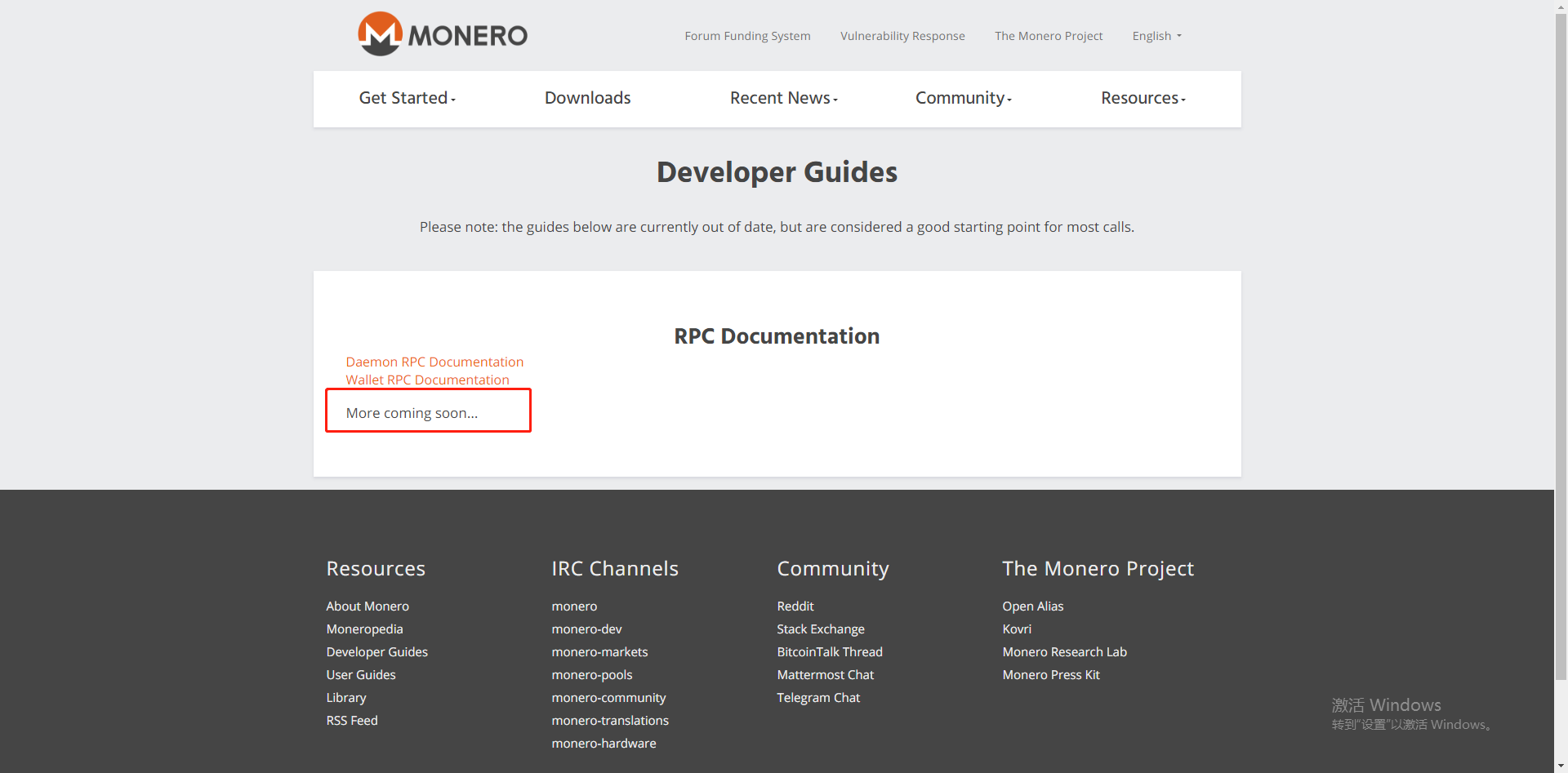
Task: Expand the Recent News dropdown
Action: (x=783, y=98)
